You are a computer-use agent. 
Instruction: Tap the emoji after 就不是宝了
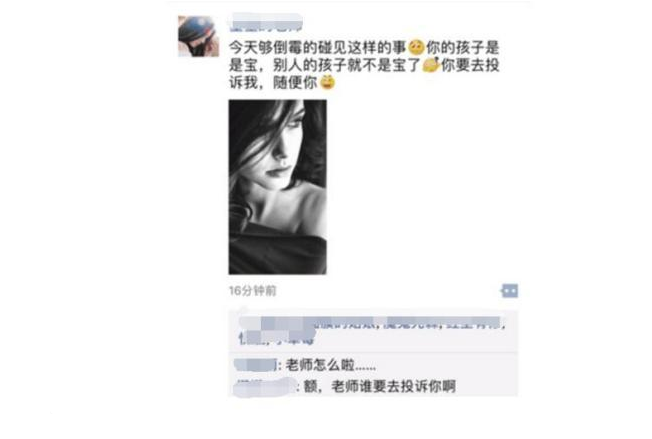click(431, 65)
